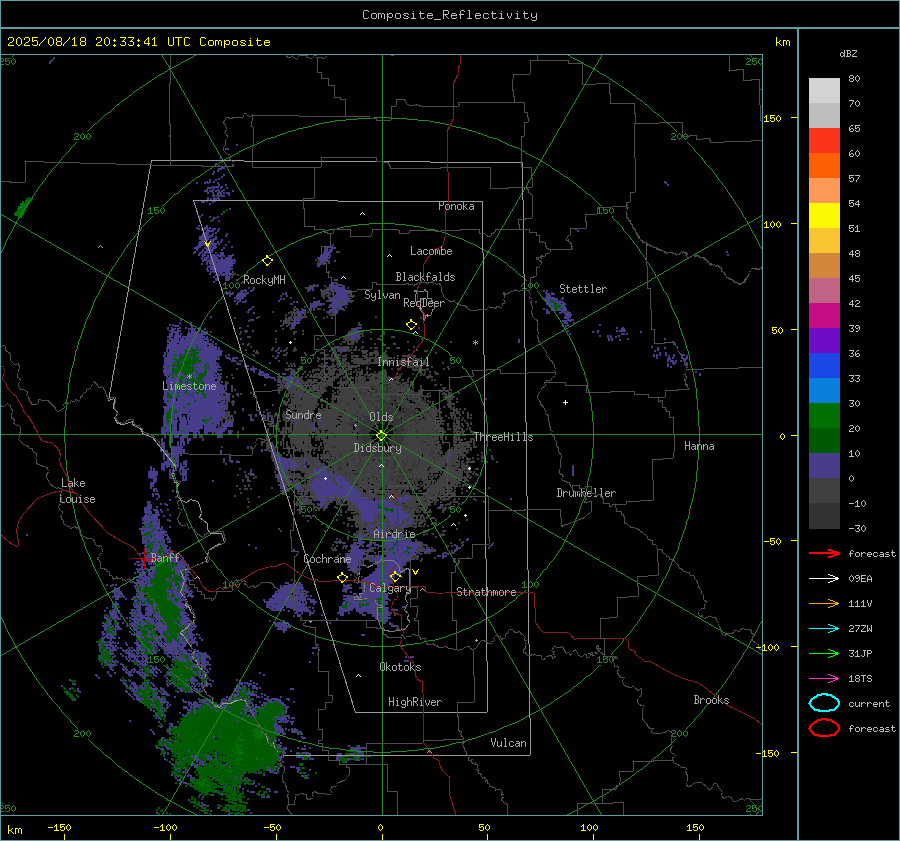Click the Ponoka city label
Image resolution: width=900 pixels, height=841 pixels.
click(x=456, y=206)
